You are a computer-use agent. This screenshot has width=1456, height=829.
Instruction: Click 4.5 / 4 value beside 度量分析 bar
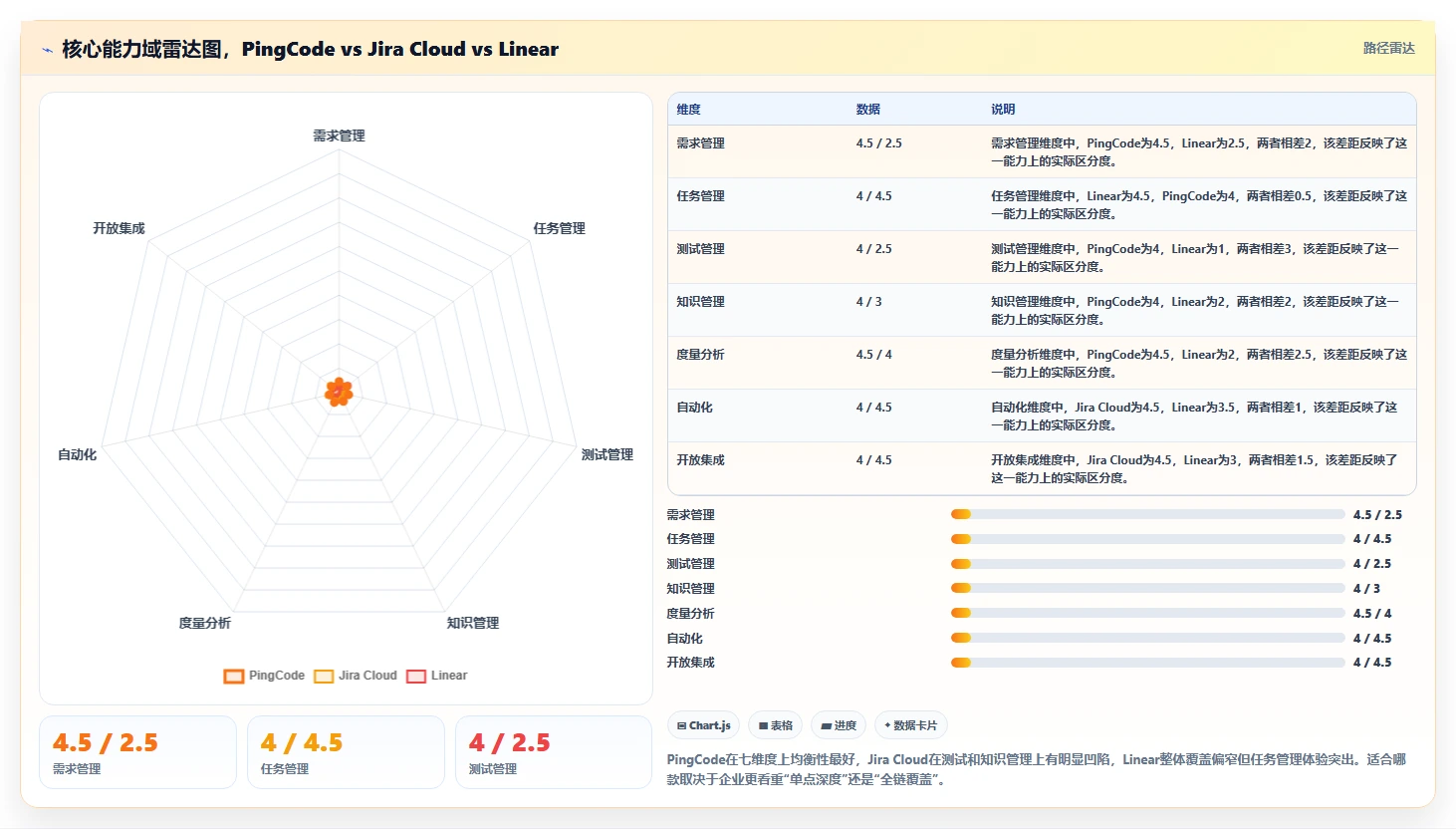(1372, 614)
